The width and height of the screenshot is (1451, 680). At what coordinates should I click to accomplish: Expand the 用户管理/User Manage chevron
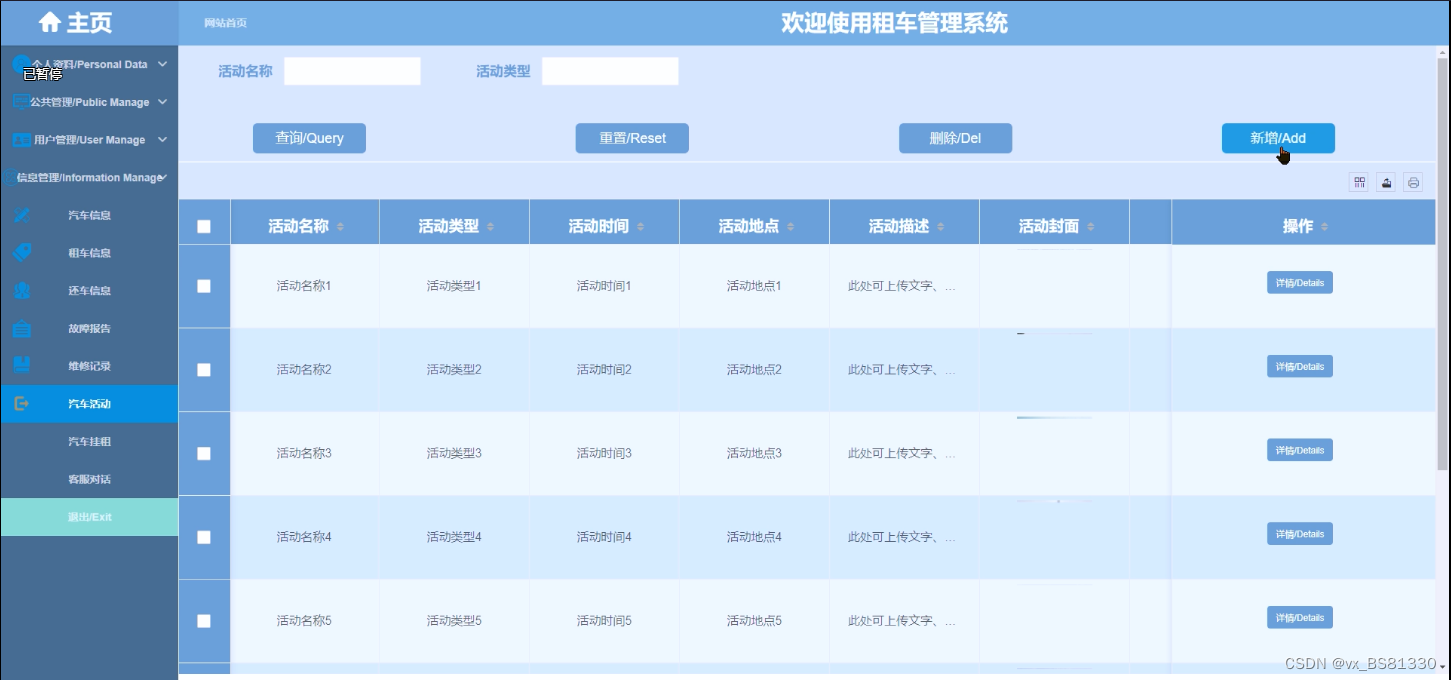tap(162, 140)
